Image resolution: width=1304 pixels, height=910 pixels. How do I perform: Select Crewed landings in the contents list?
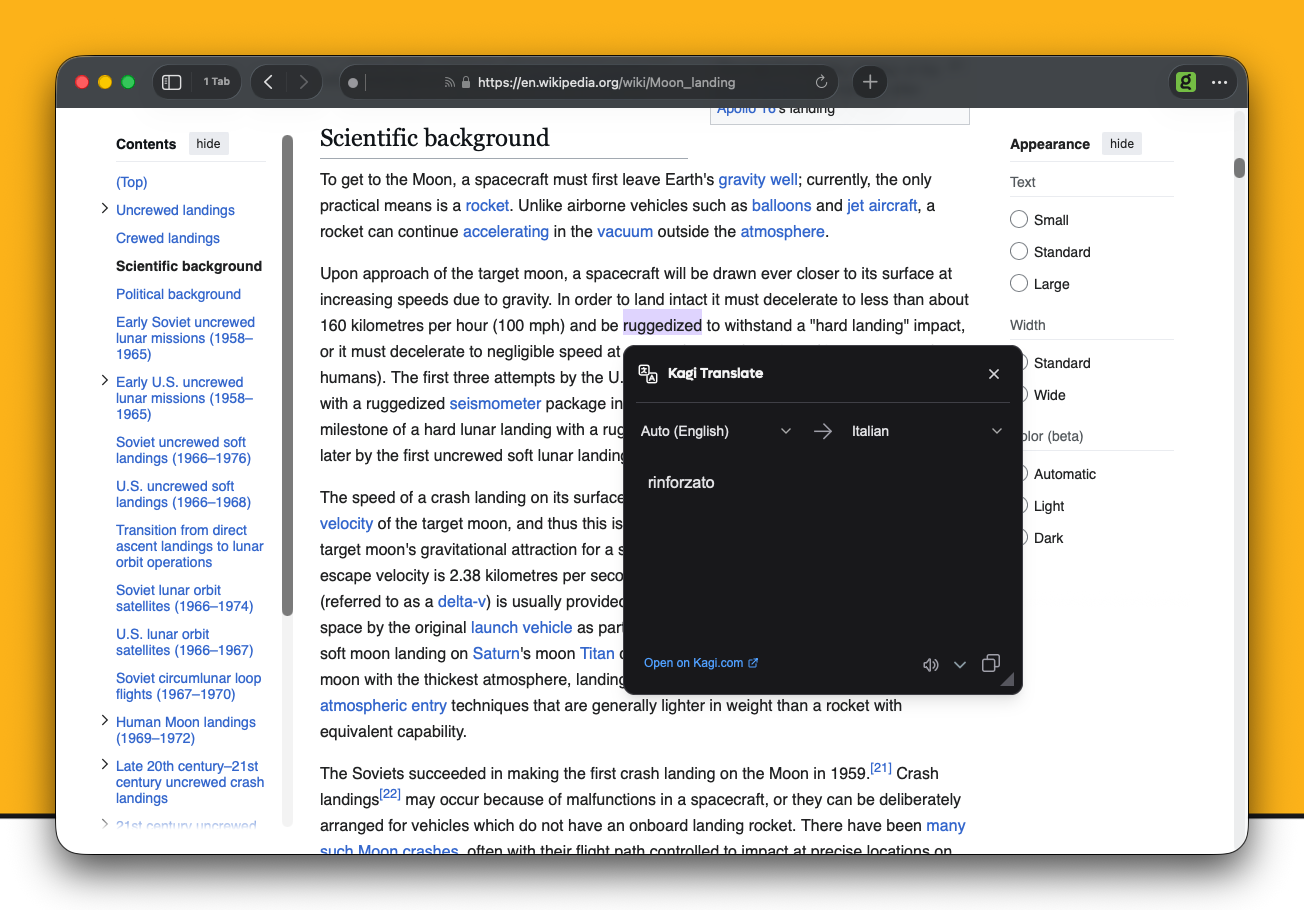pyautogui.click(x=167, y=238)
